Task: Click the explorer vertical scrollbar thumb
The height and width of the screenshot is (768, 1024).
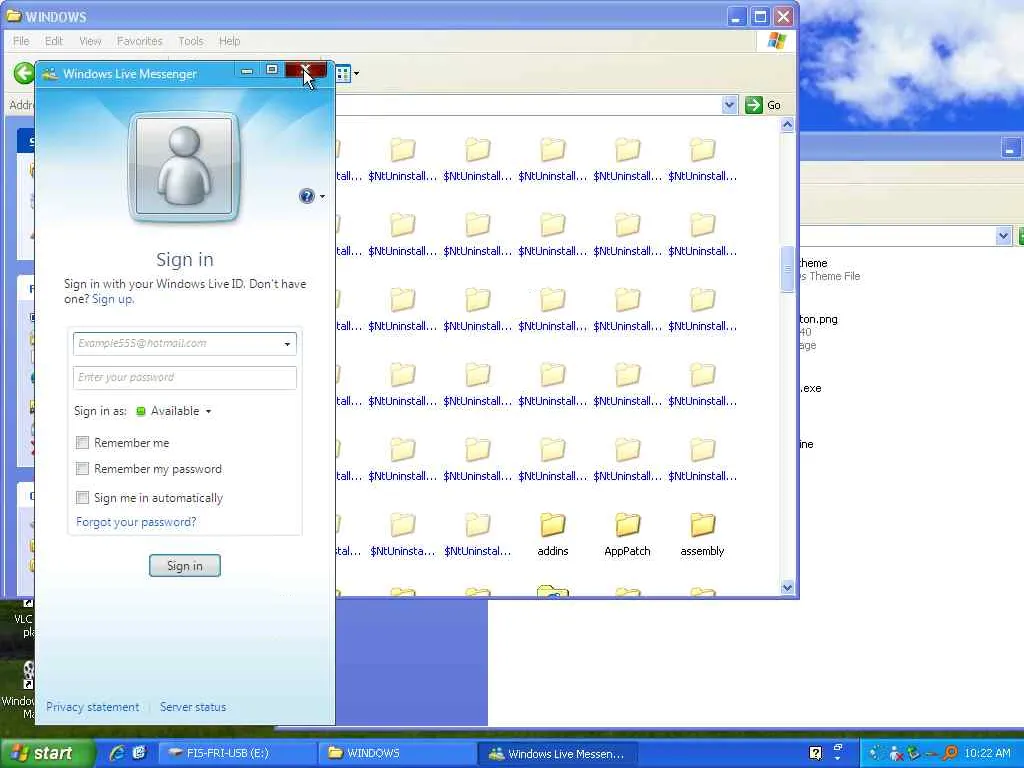Action: tap(788, 268)
